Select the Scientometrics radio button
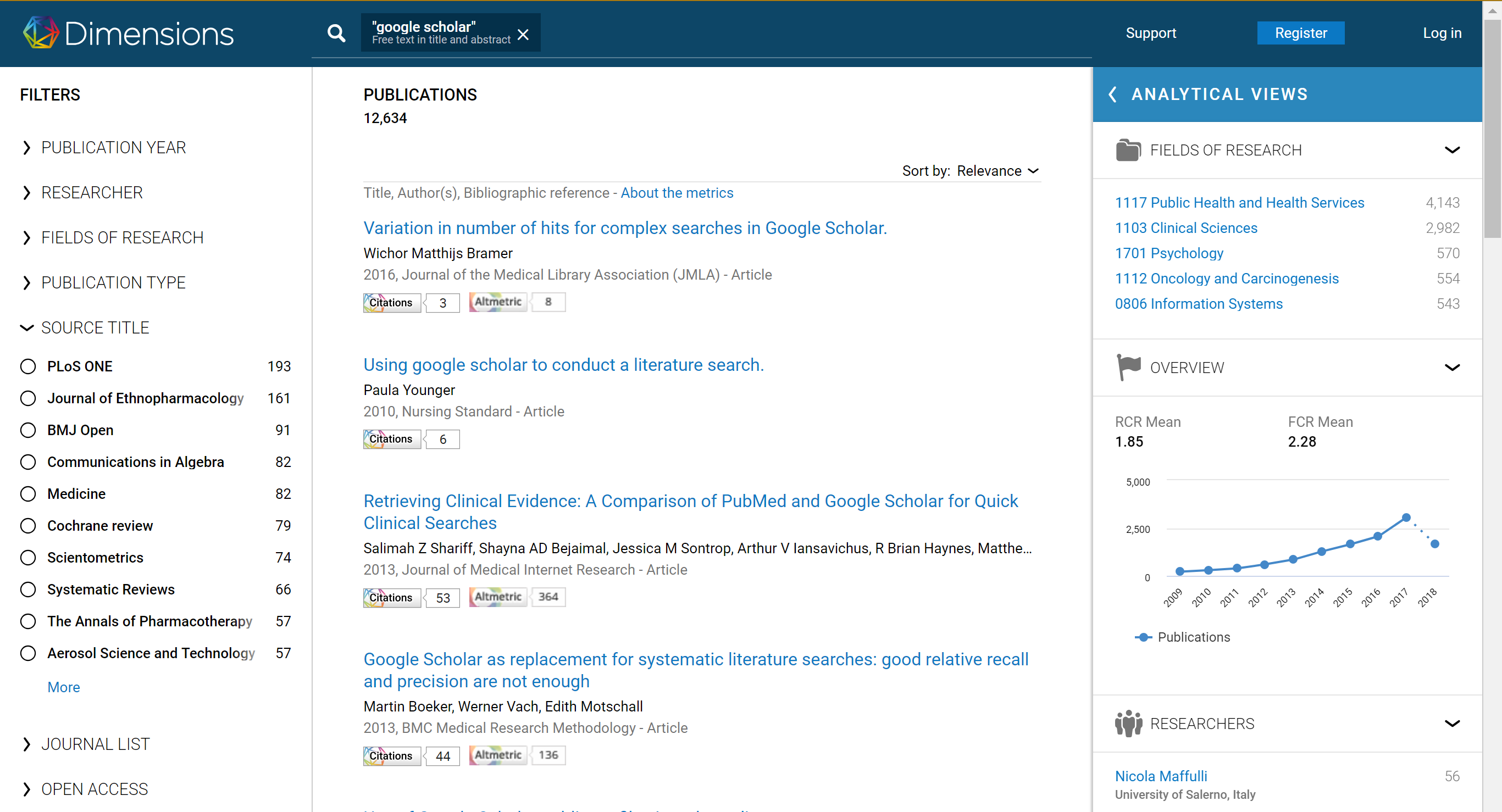1502x812 pixels. tap(28, 557)
